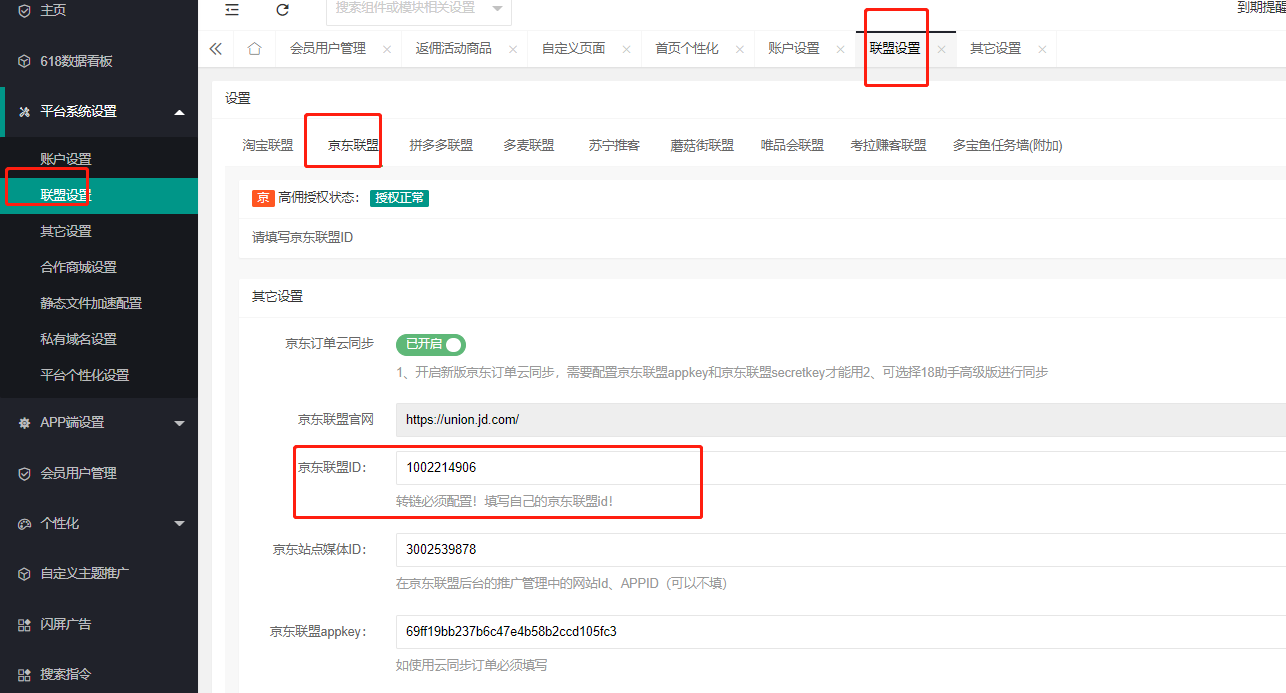Click the home icon tab

coord(254,48)
